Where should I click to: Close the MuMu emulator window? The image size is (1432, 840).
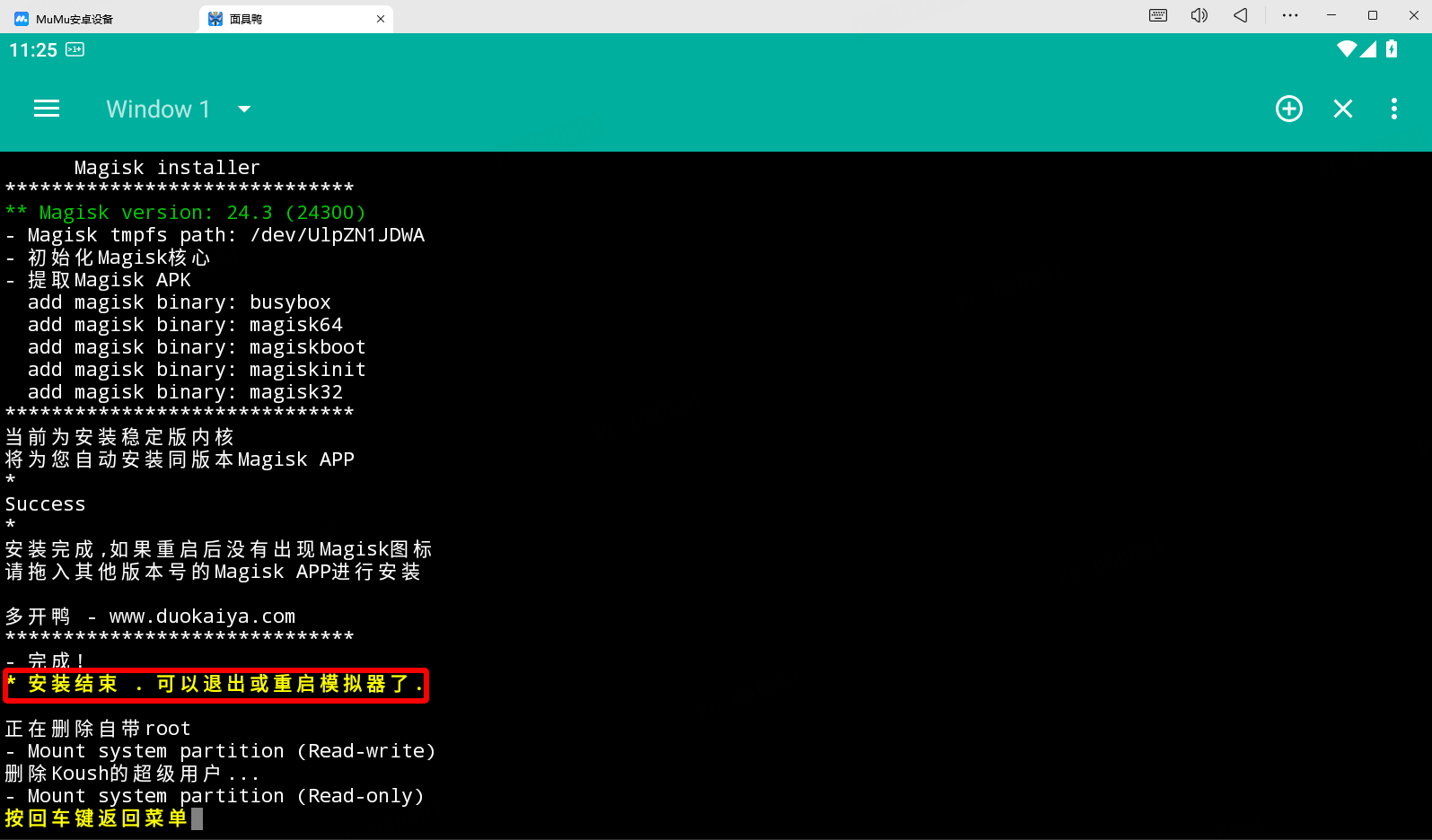tap(1414, 15)
